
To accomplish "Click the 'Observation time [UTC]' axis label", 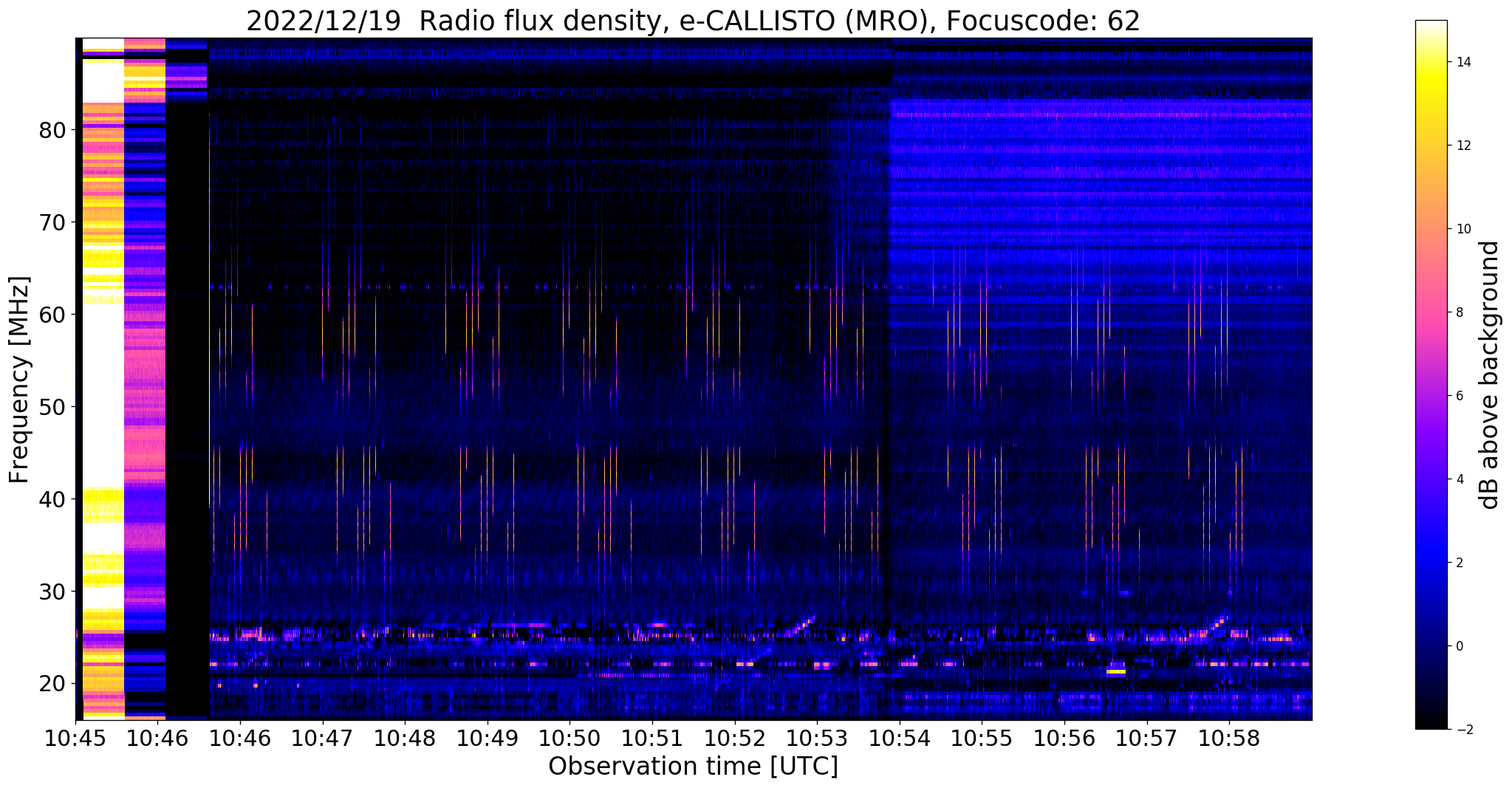I will [x=693, y=767].
